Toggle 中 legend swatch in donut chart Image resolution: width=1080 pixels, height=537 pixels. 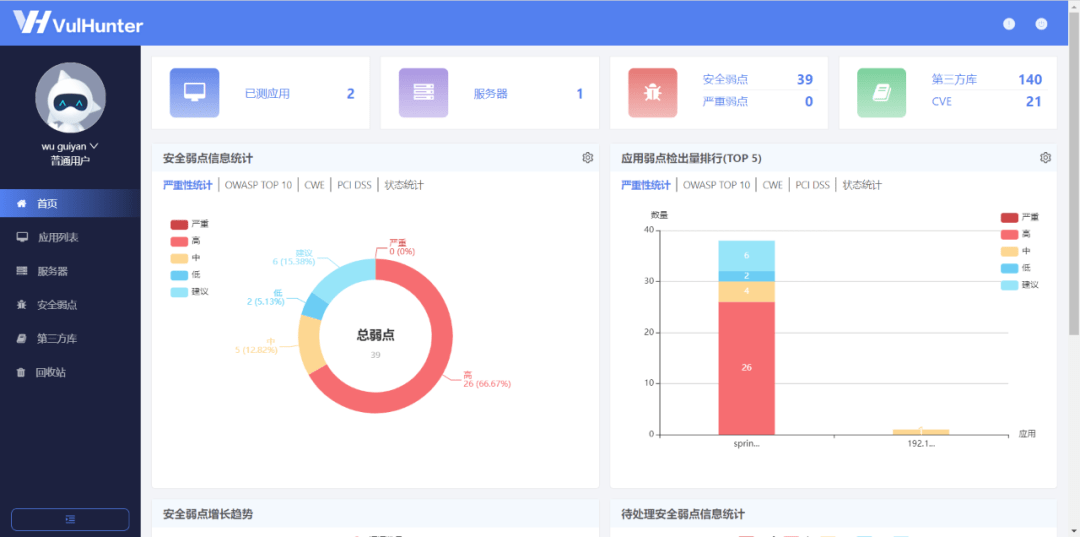click(179, 258)
